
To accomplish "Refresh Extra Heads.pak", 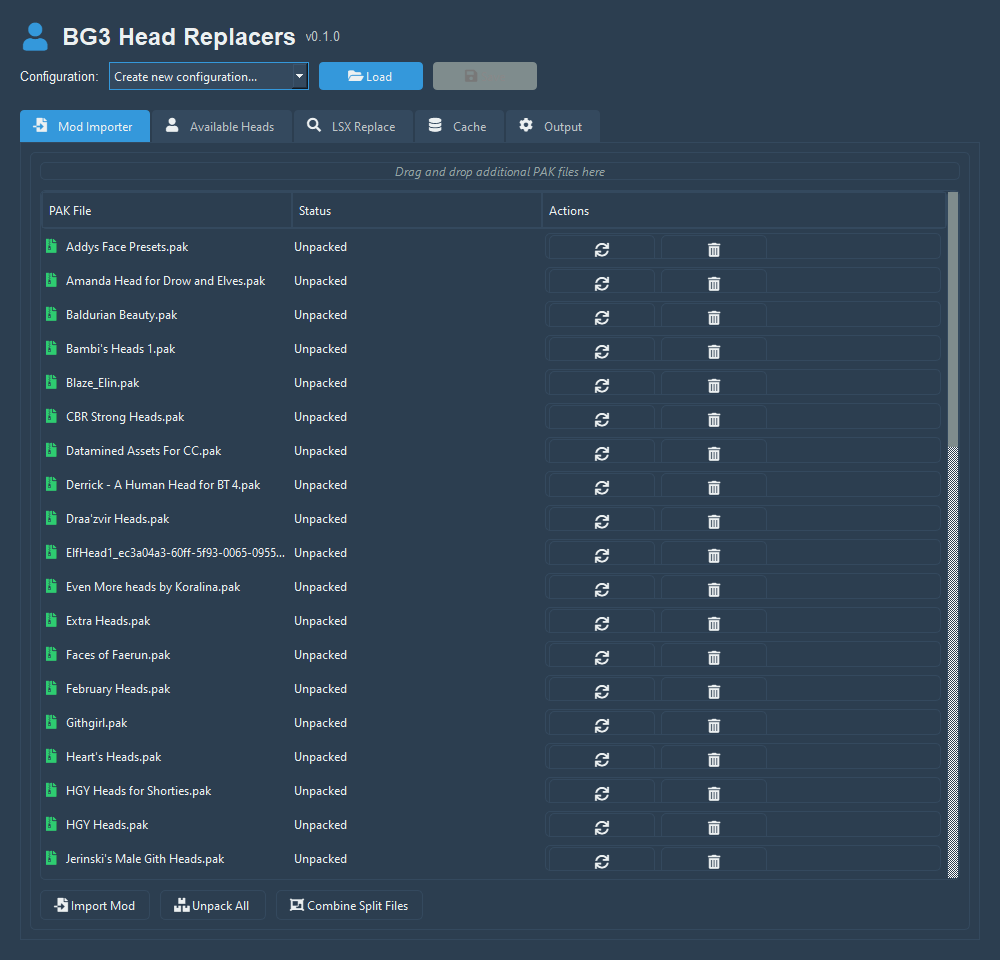I will click(x=601, y=622).
